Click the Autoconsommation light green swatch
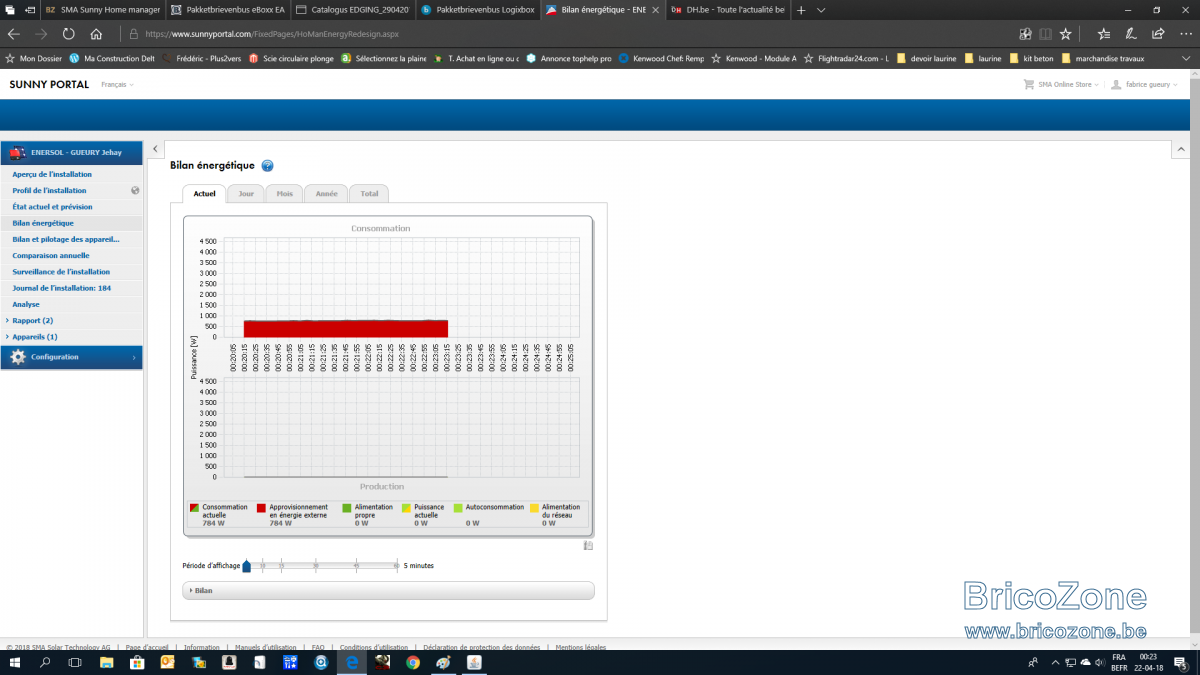This screenshot has height=675, width=1200. coord(458,508)
